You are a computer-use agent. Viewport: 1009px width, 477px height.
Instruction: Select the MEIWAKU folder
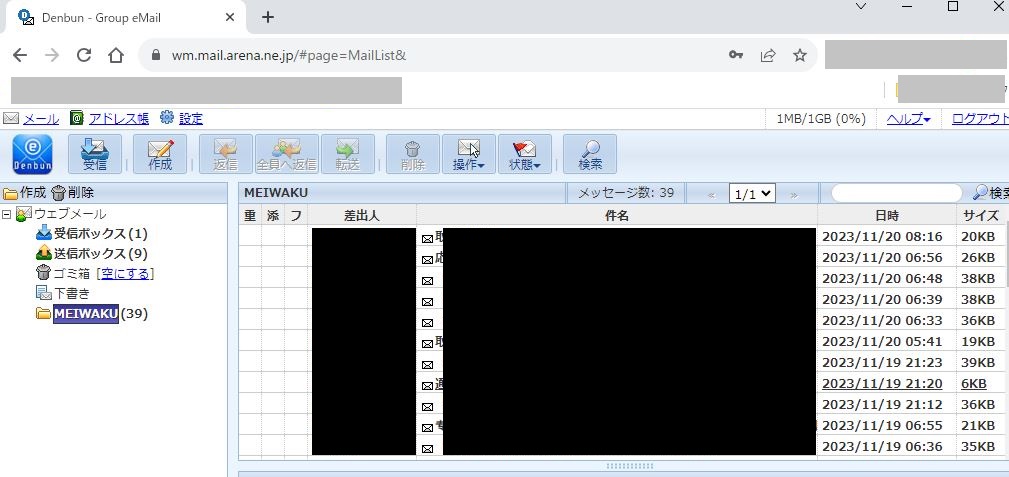point(86,314)
